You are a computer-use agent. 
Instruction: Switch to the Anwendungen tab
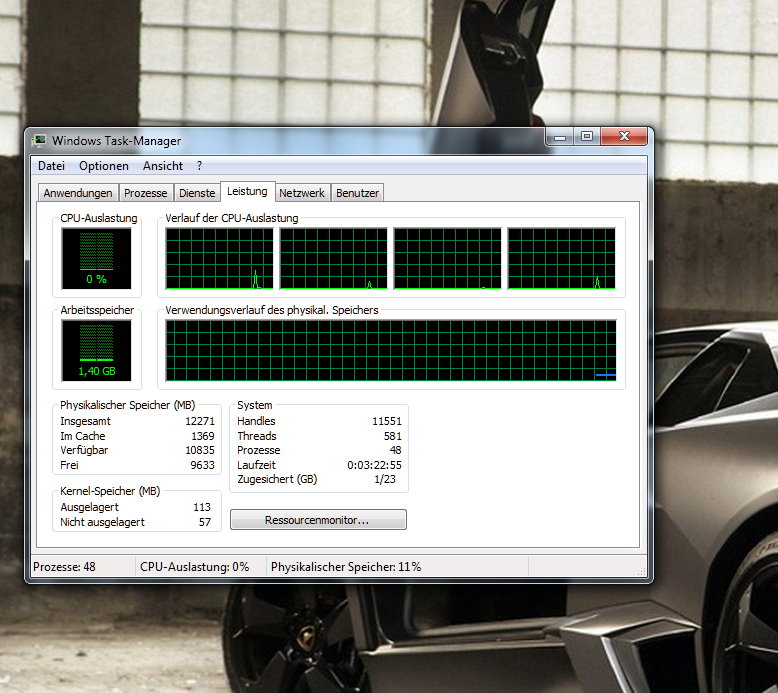[x=78, y=193]
